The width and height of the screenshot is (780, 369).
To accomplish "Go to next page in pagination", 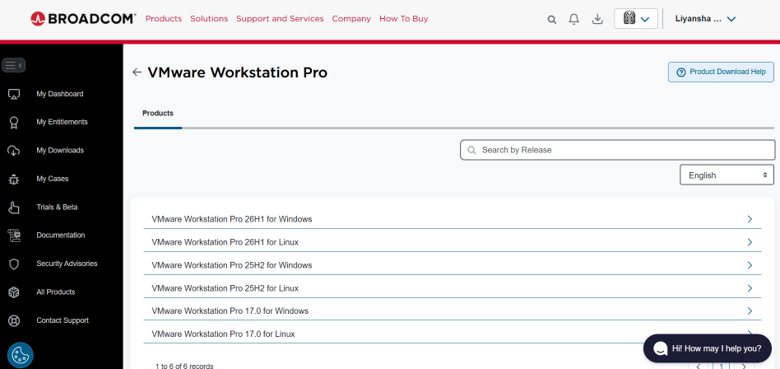I will tap(744, 367).
